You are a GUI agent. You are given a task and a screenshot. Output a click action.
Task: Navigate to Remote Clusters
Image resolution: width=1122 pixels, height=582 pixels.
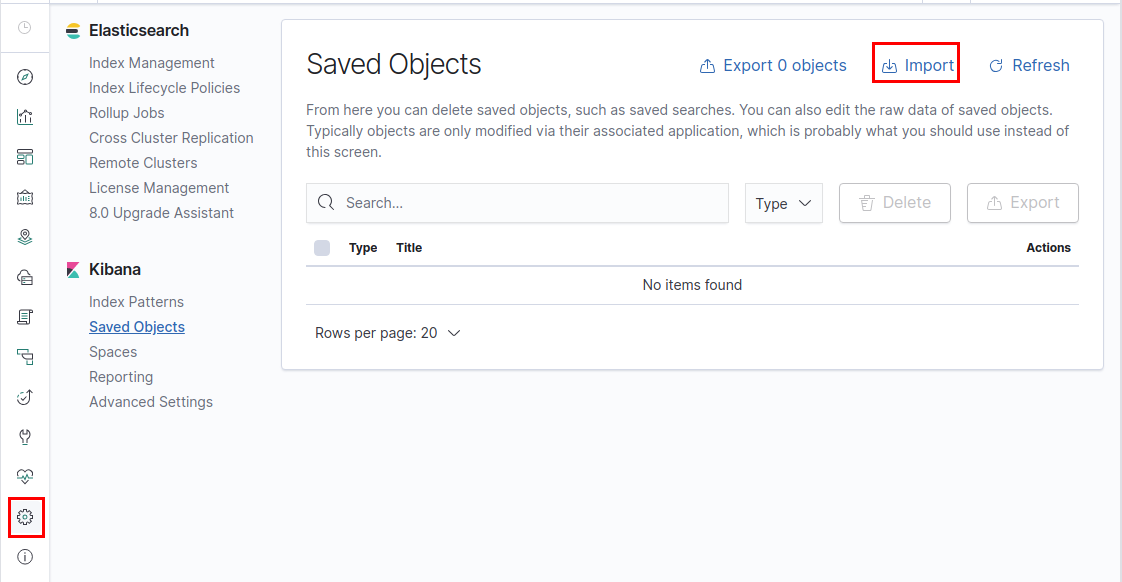point(143,163)
